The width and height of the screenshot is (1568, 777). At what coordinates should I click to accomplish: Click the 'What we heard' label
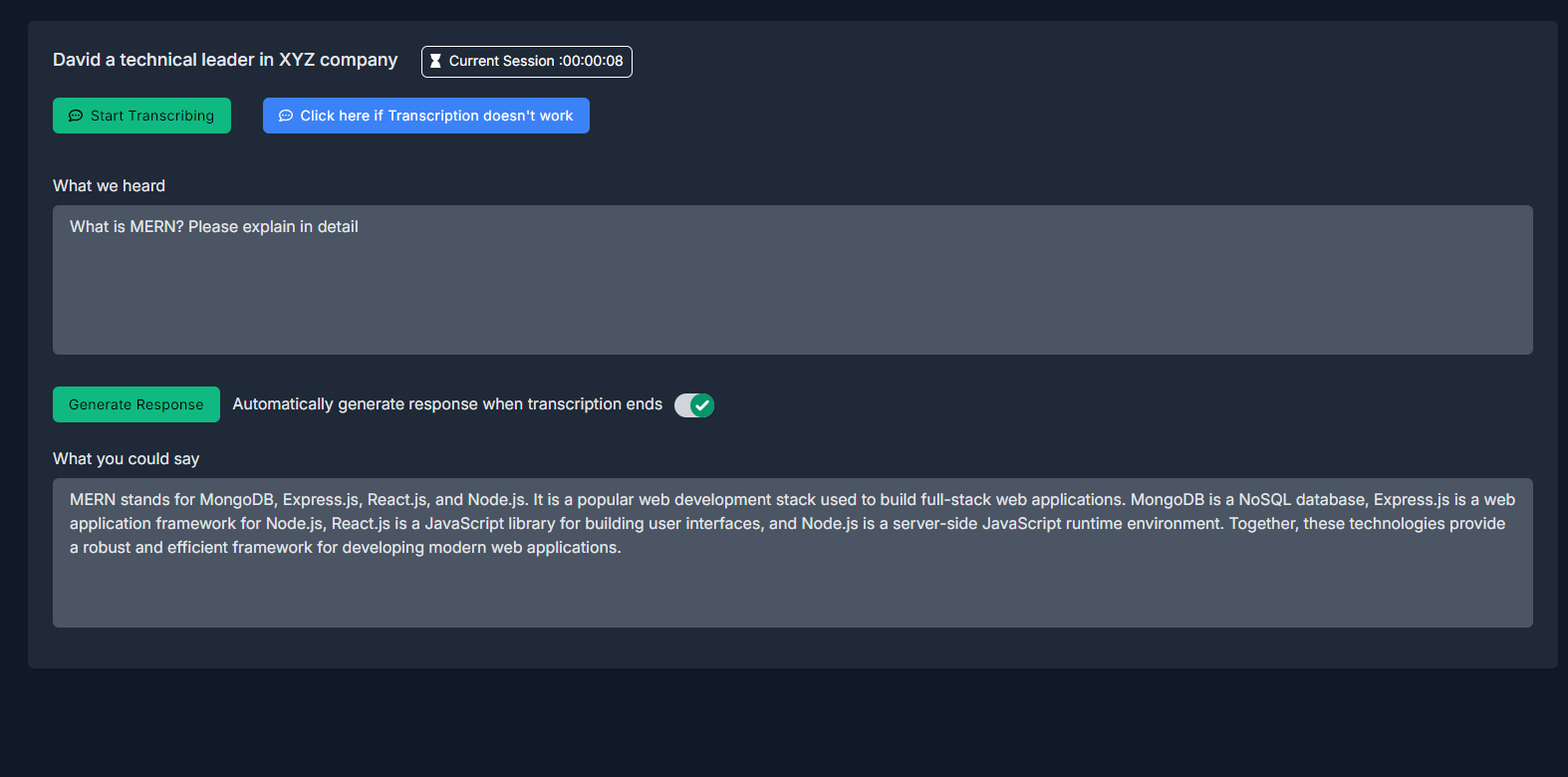[110, 185]
